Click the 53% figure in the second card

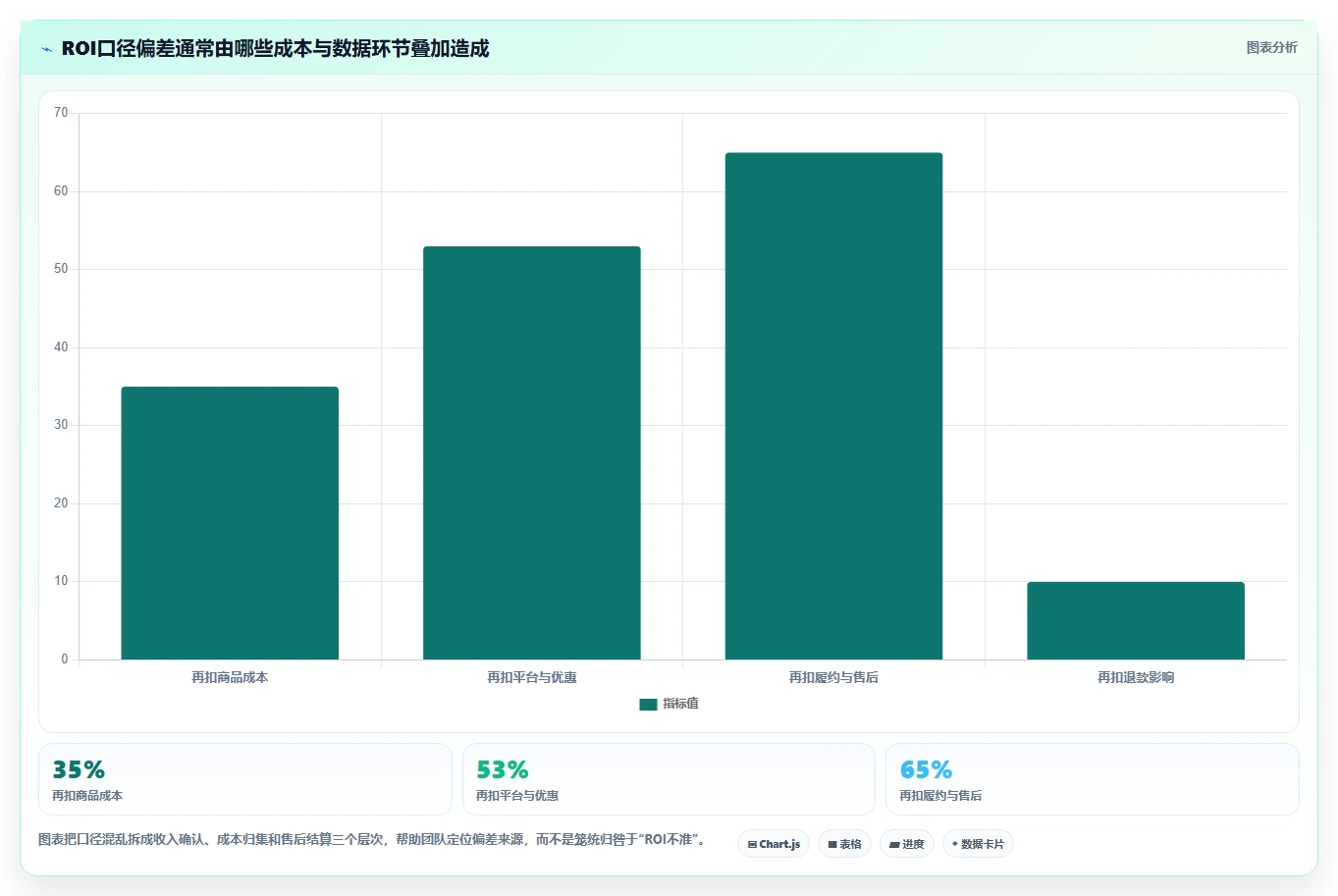coord(503,769)
